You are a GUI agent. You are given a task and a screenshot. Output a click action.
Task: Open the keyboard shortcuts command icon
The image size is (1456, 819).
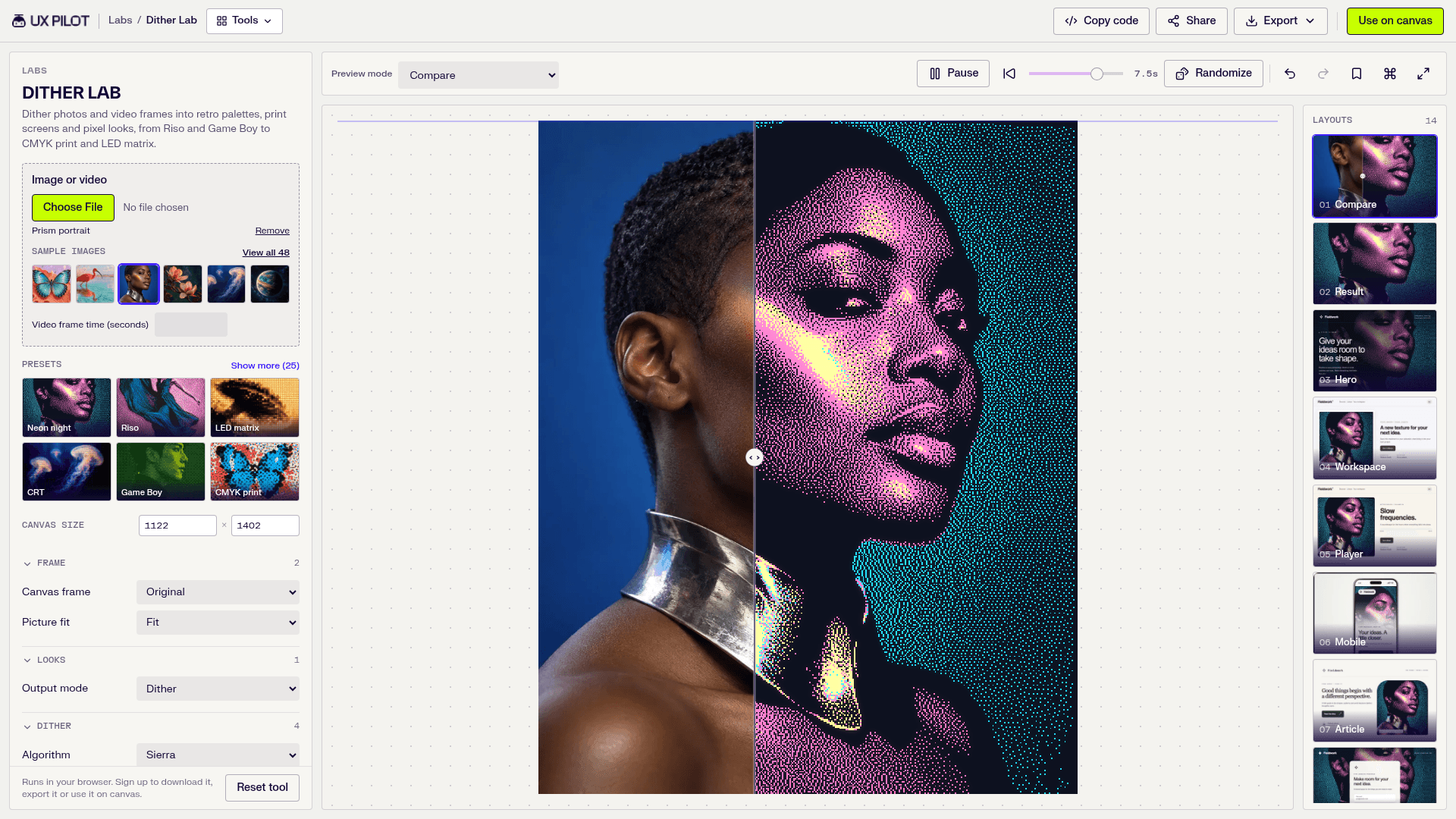click(1390, 74)
